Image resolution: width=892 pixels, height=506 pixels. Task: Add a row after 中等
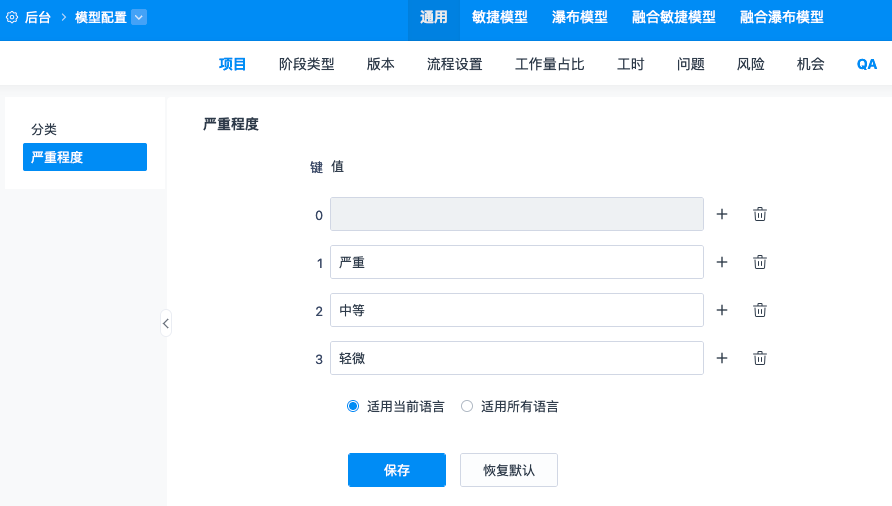point(722,310)
